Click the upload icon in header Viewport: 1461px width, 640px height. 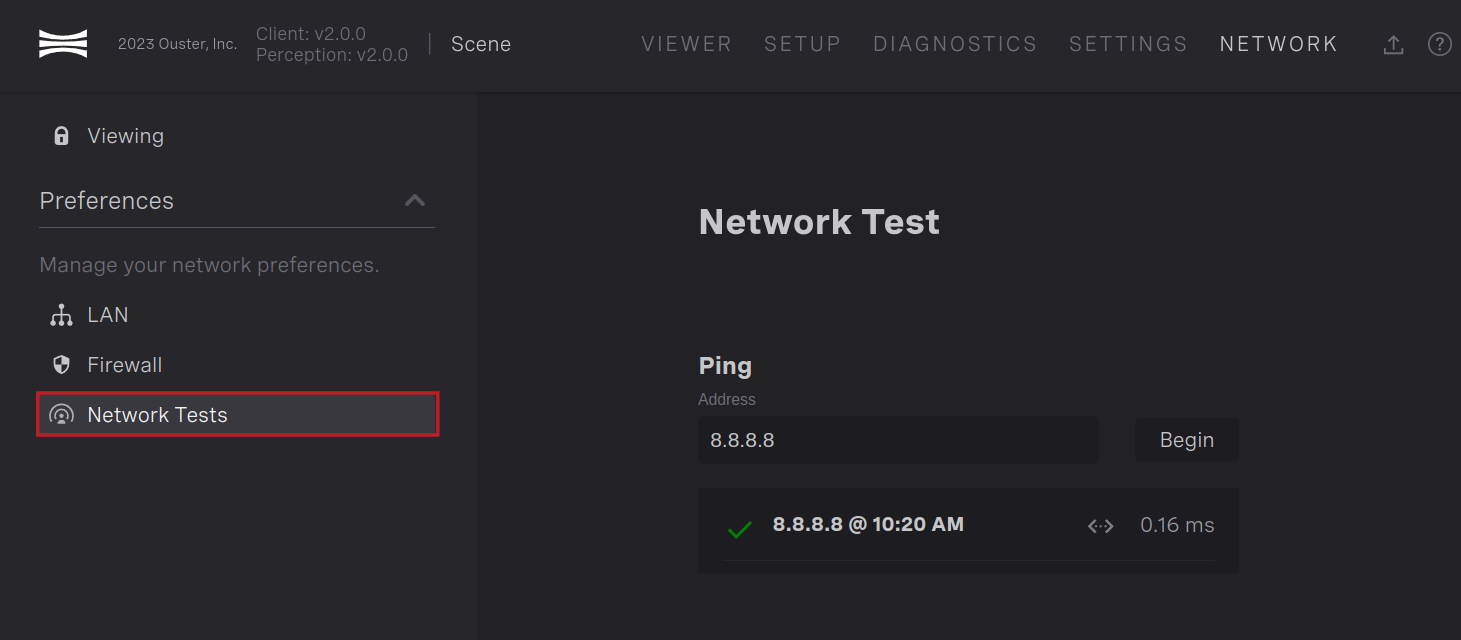[x=1393, y=45]
